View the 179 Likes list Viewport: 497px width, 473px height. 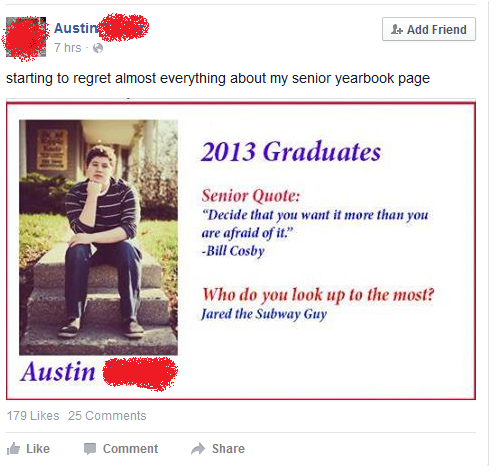pos(33,416)
